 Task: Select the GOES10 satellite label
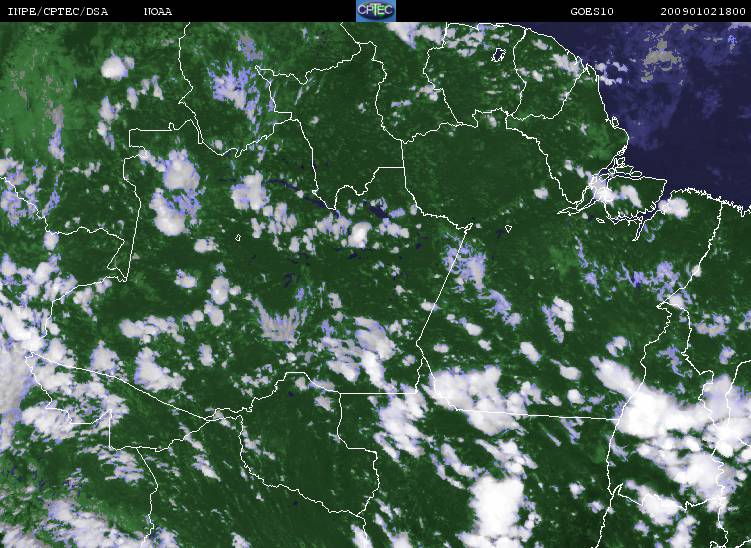tap(592, 11)
